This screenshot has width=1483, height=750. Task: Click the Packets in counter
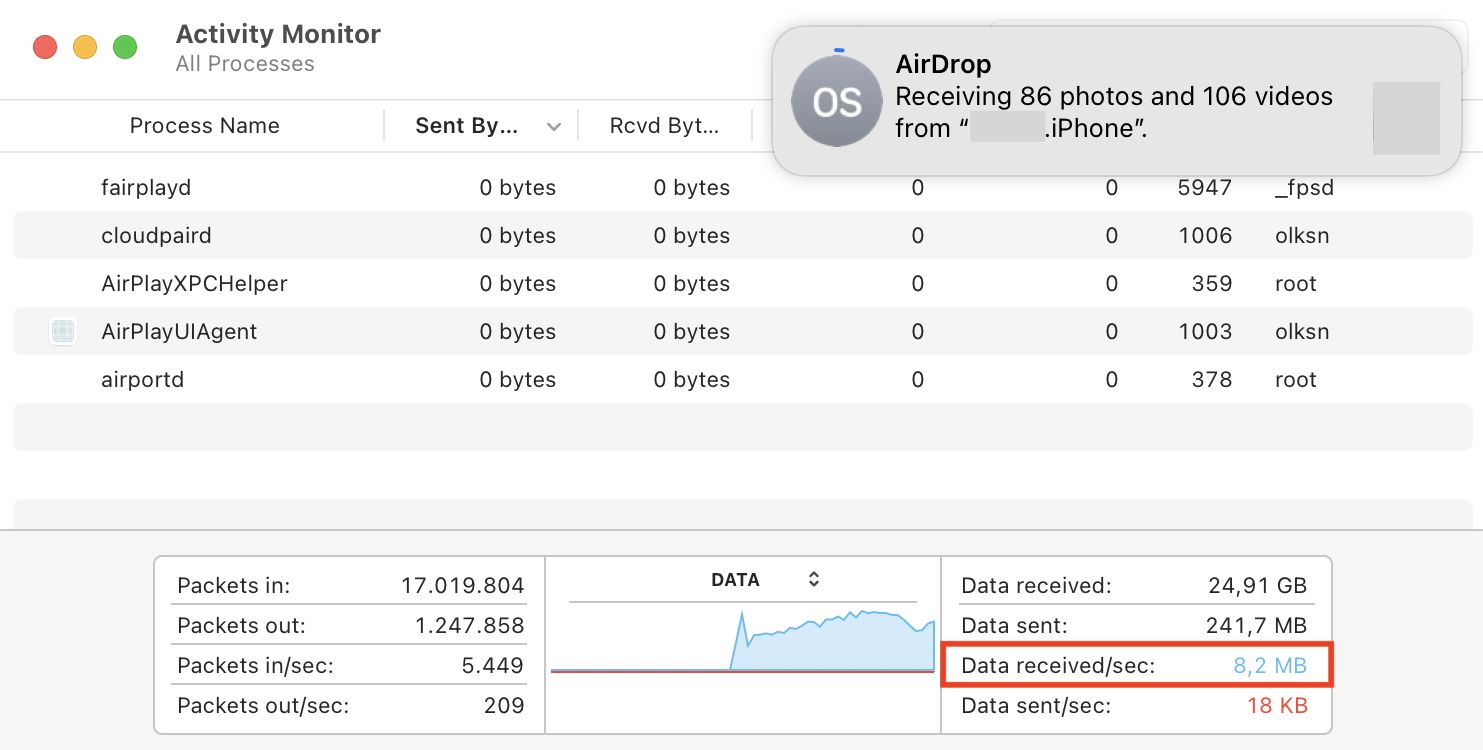coord(350,585)
